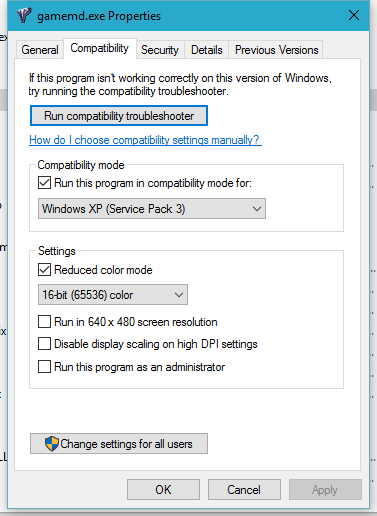
Task: Enable Run in 640 x 480 screen resolution
Action: click(x=44, y=322)
